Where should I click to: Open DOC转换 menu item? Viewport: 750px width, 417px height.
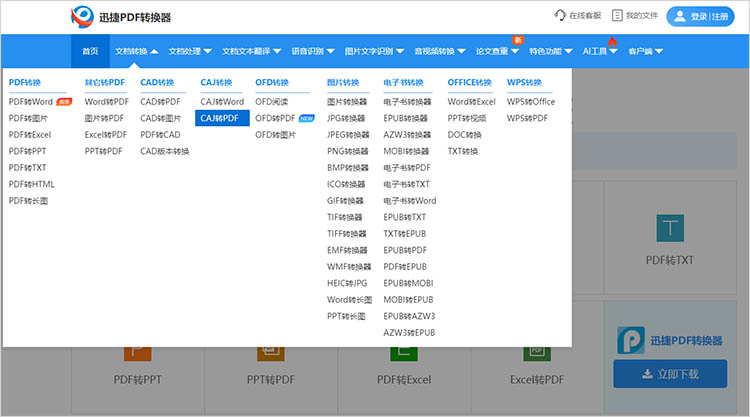point(464,135)
